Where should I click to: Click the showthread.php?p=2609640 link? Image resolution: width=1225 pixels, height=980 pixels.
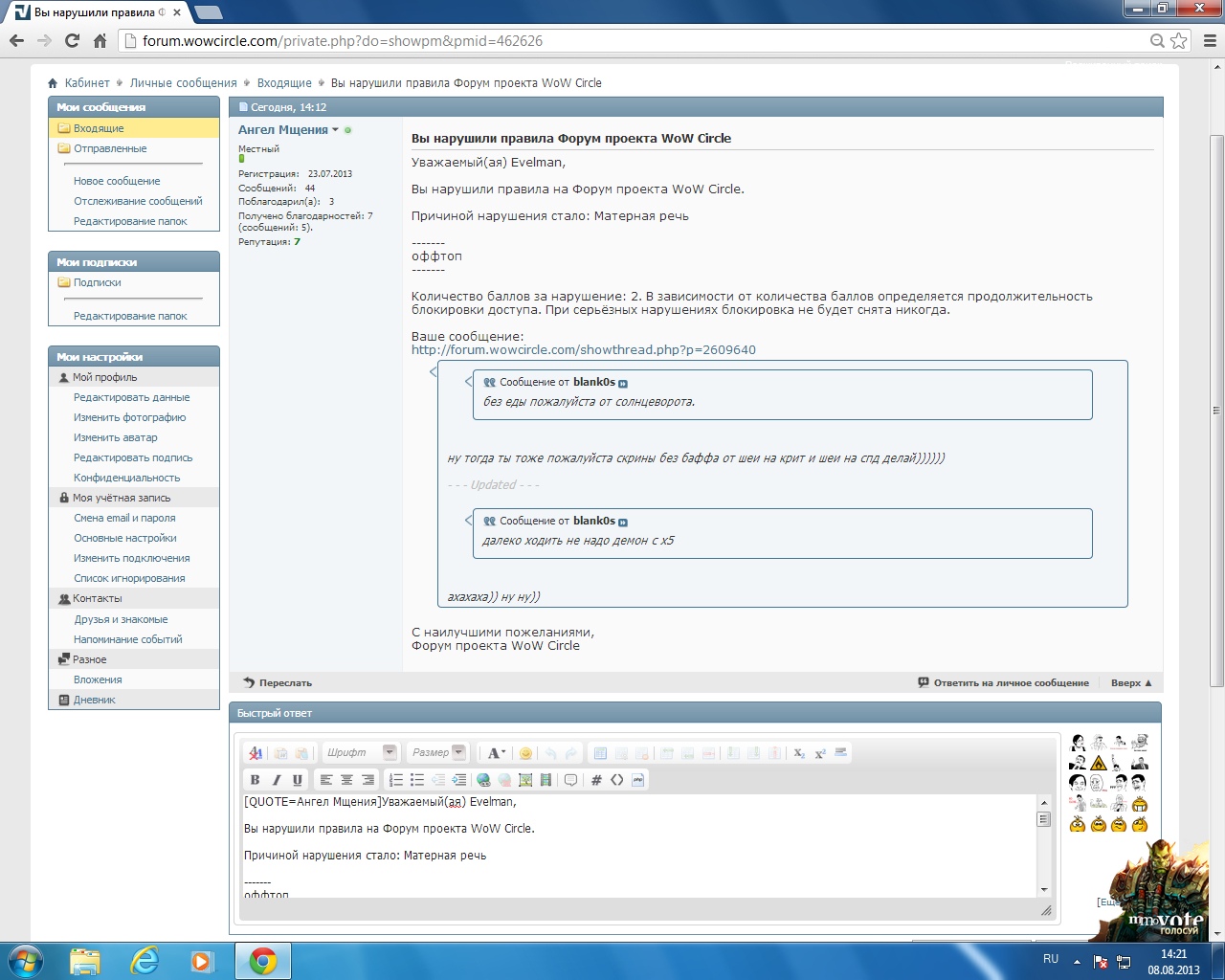tap(584, 350)
